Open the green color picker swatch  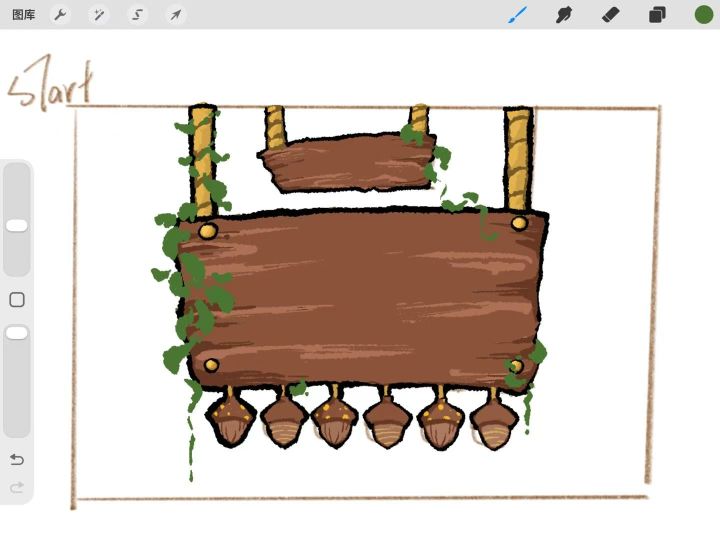point(703,15)
